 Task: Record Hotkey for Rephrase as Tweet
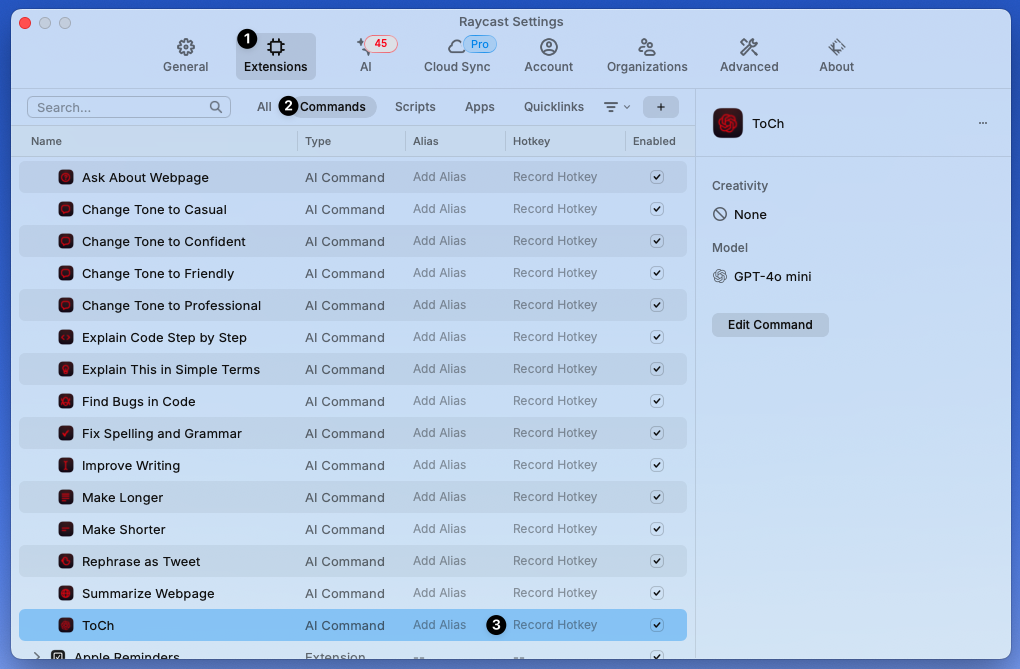pos(555,561)
